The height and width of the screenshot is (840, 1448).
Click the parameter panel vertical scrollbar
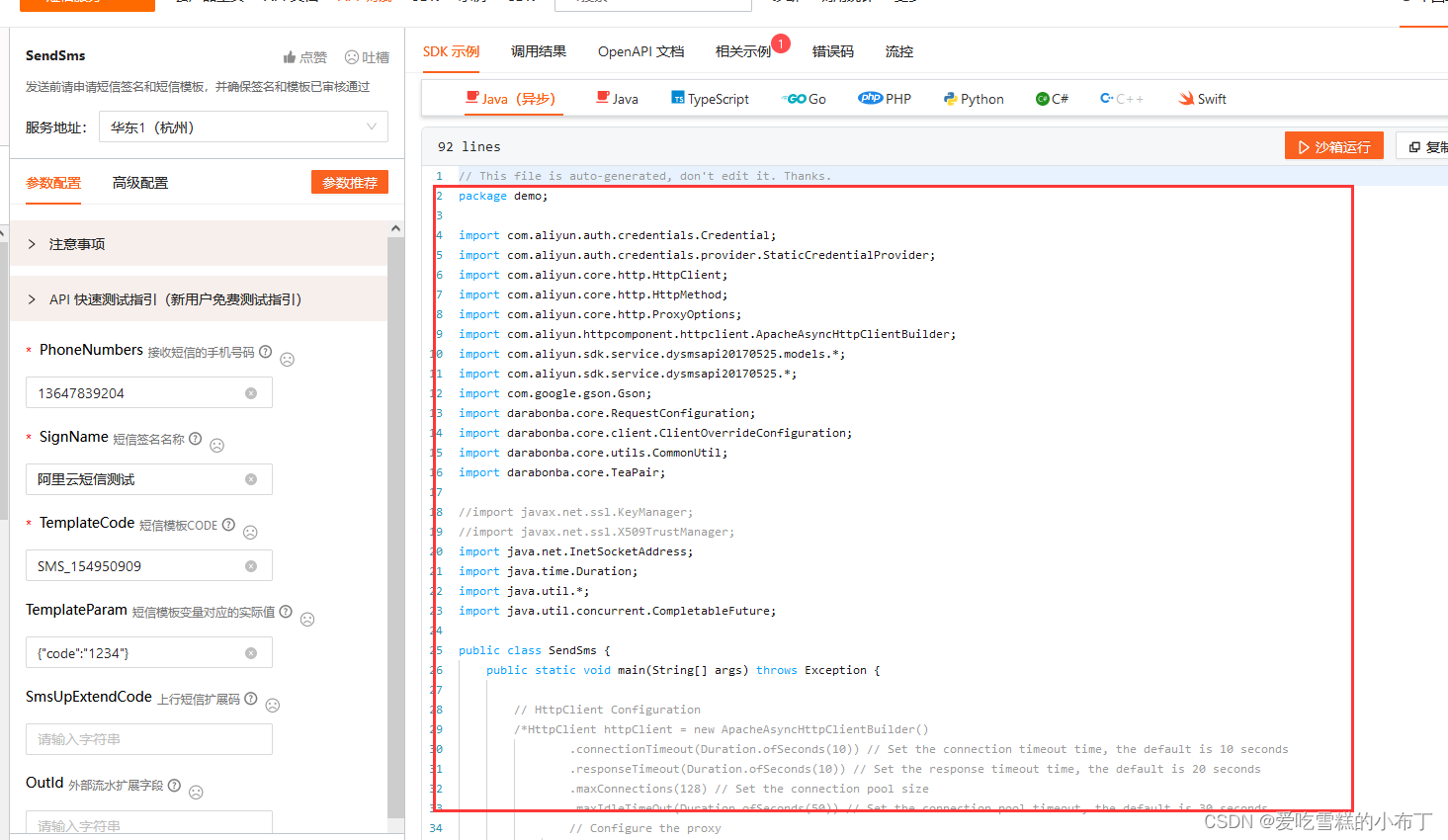click(395, 527)
